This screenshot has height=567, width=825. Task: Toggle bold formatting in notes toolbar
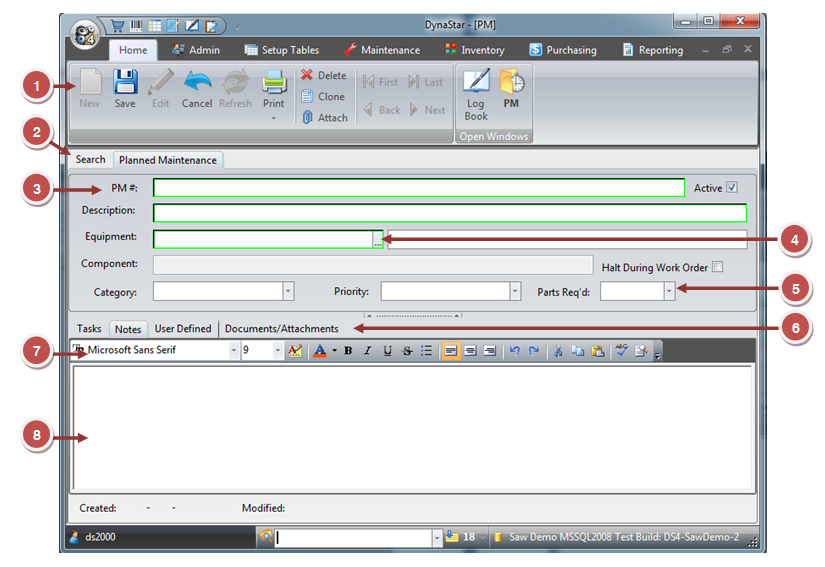348,351
